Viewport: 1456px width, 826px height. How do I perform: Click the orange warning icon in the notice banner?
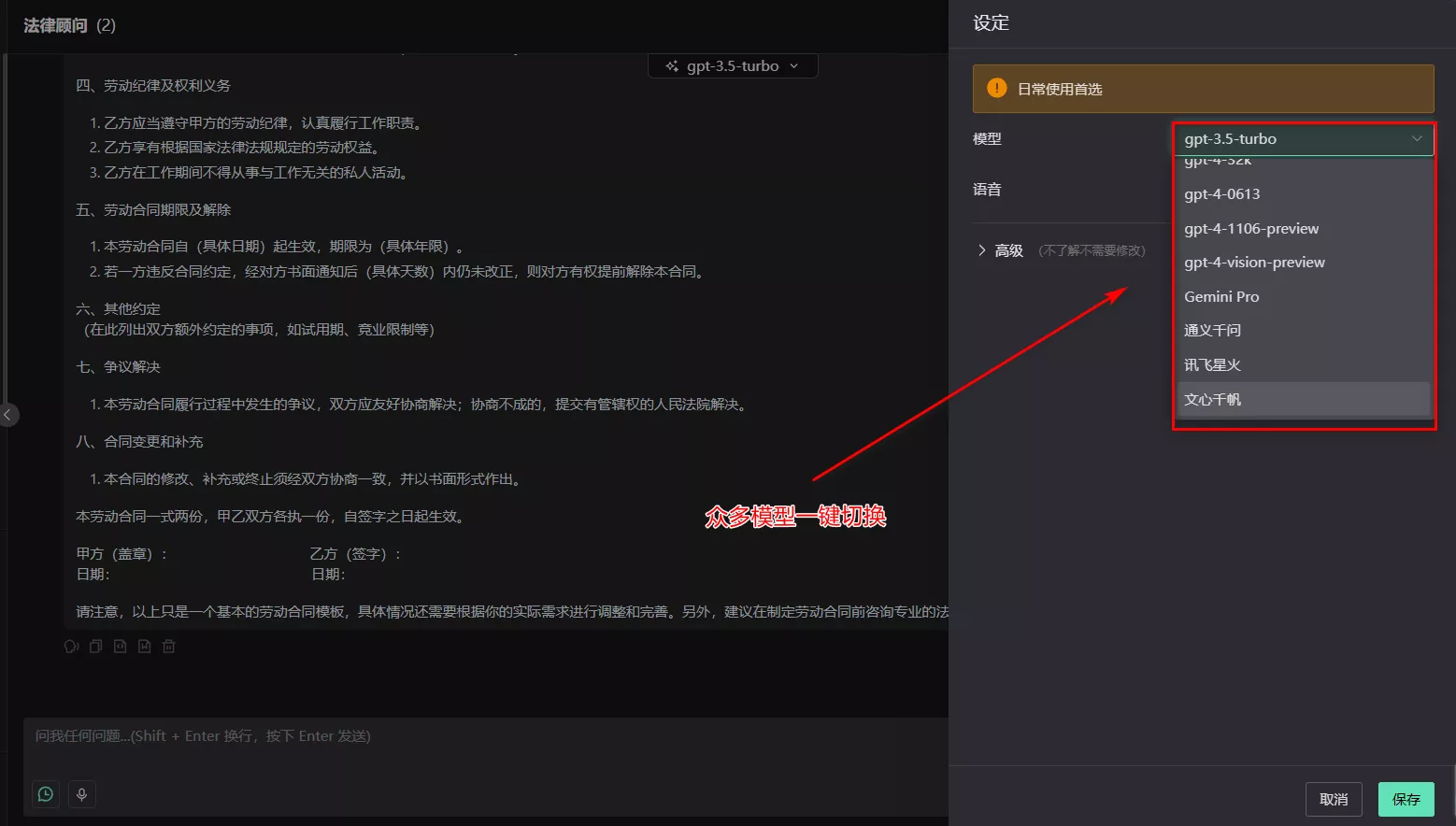coord(997,89)
